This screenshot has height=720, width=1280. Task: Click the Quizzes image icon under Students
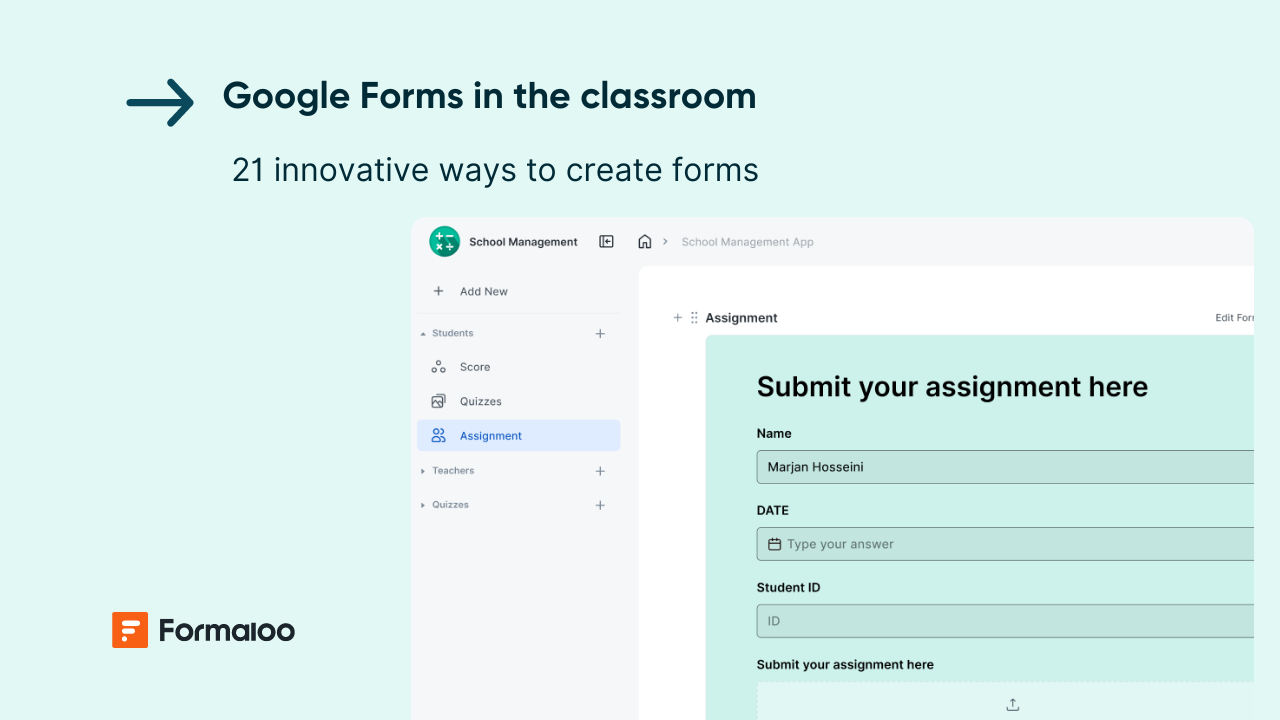click(438, 401)
